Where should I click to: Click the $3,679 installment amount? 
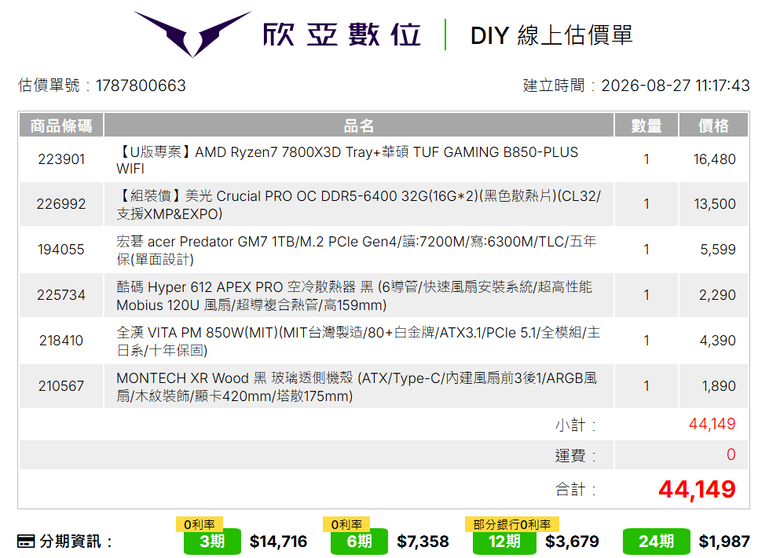(572, 541)
